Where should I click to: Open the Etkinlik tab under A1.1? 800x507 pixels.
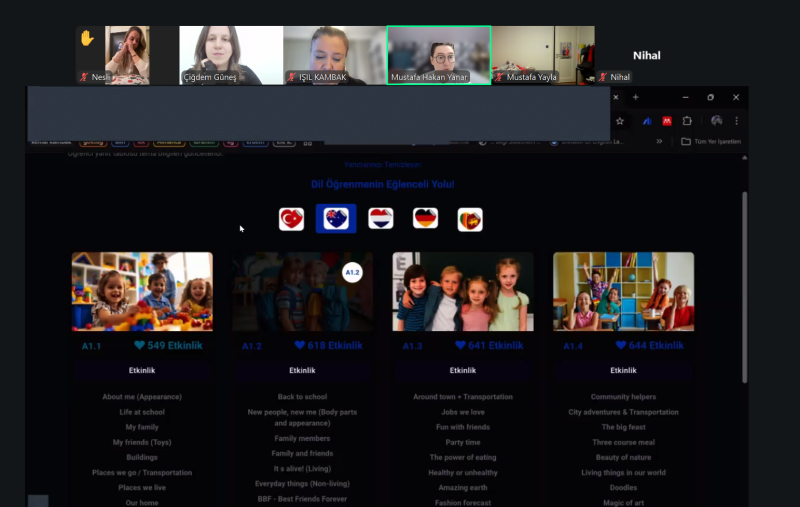tap(141, 370)
